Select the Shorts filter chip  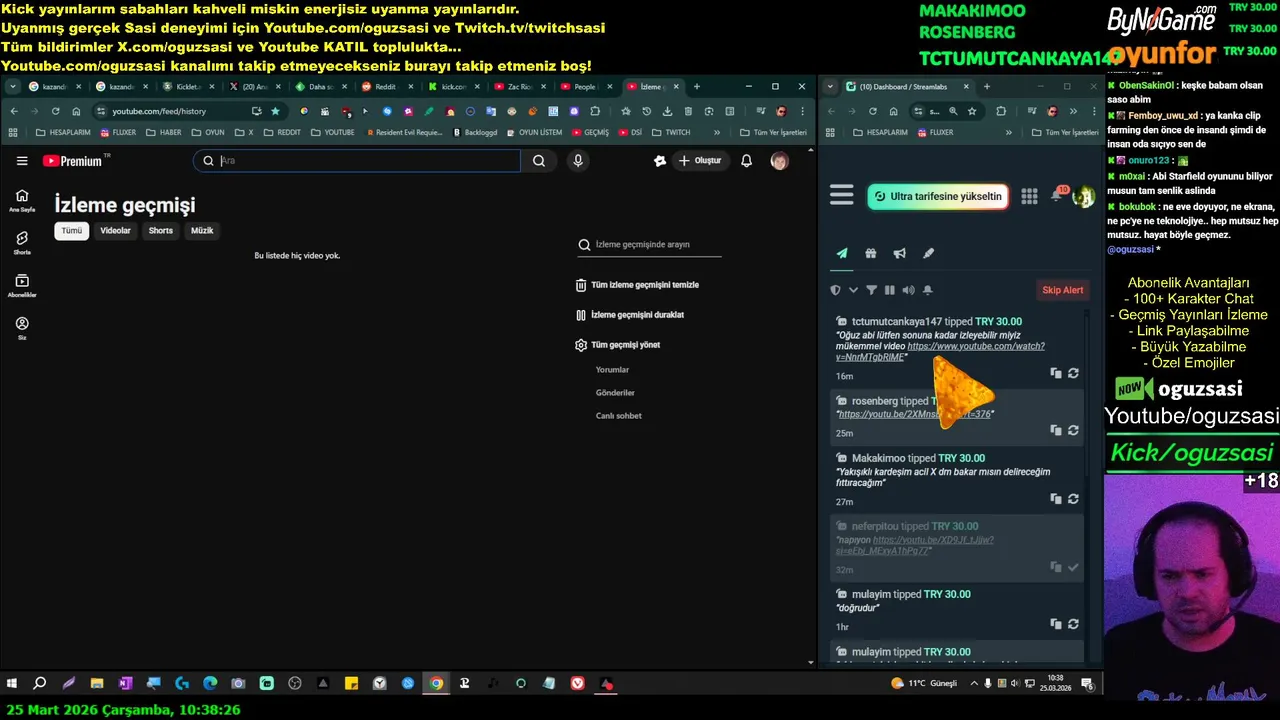[x=161, y=231]
